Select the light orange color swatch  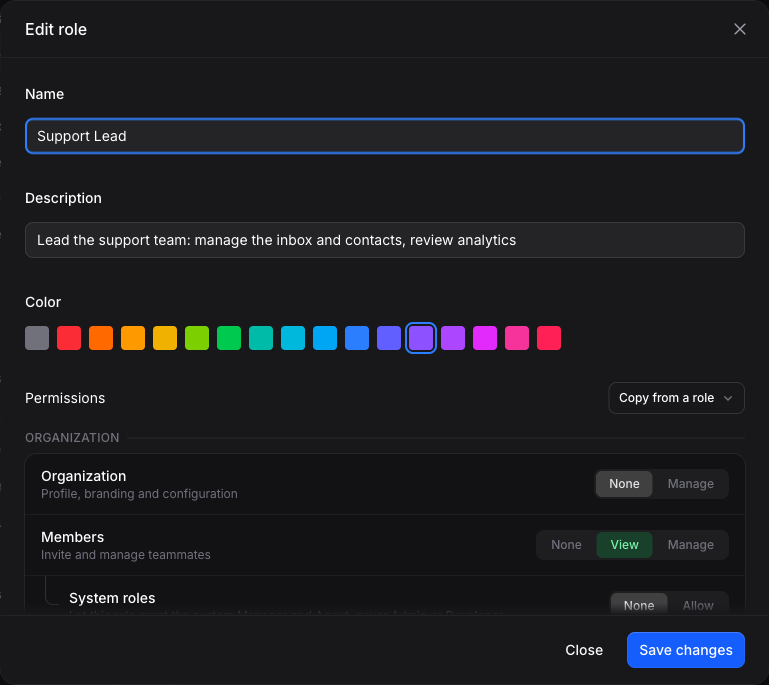133,338
